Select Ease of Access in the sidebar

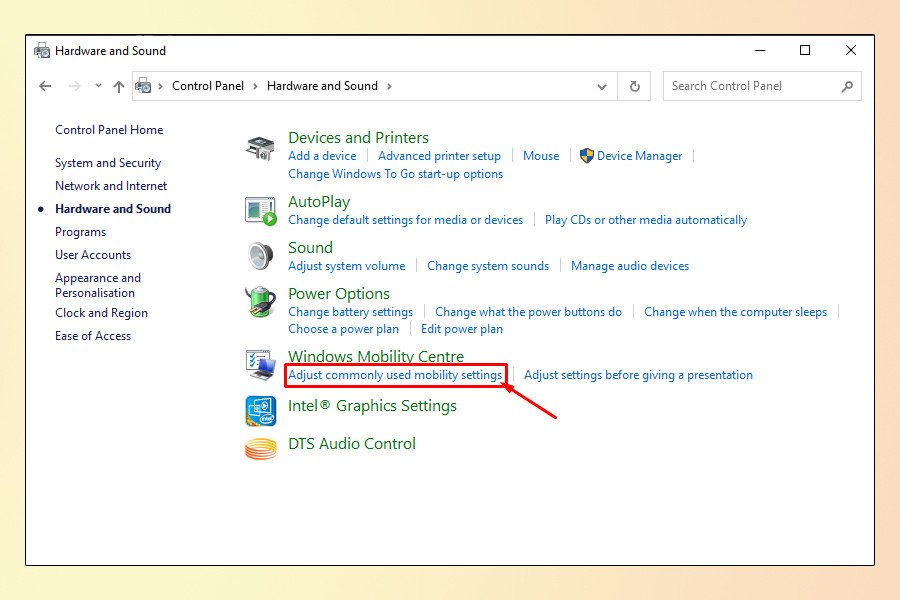tap(92, 335)
